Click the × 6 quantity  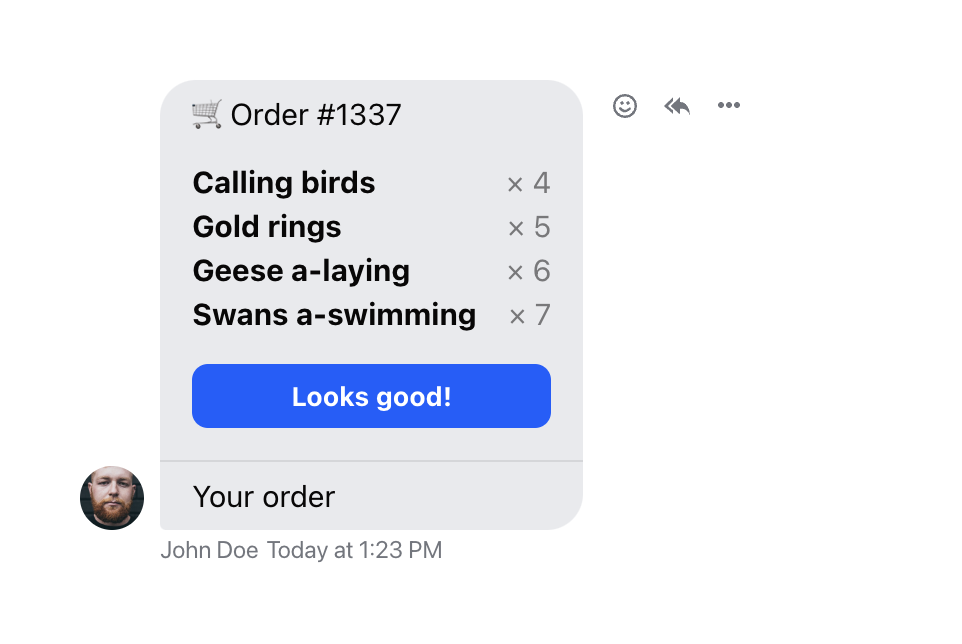tap(529, 271)
